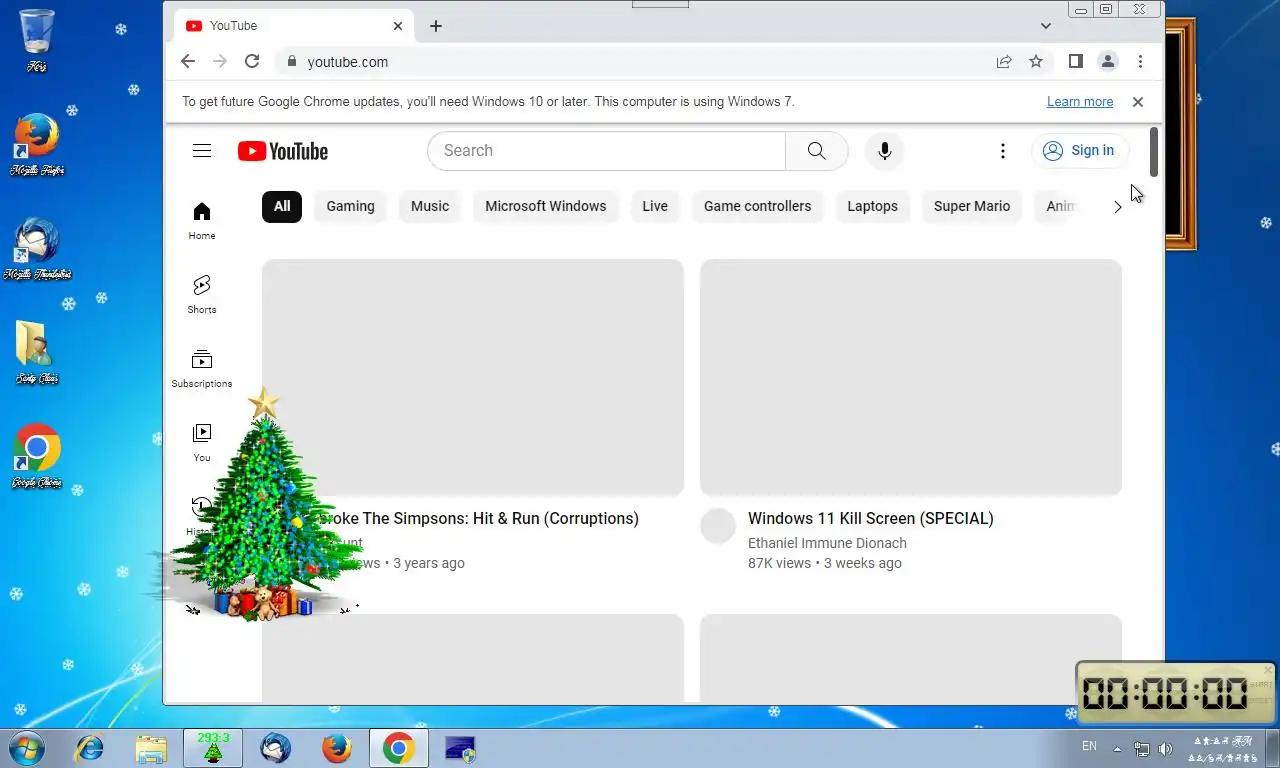Image resolution: width=1280 pixels, height=768 pixels.
Task: Toggle the Chrome side panel
Action: tap(1076, 61)
